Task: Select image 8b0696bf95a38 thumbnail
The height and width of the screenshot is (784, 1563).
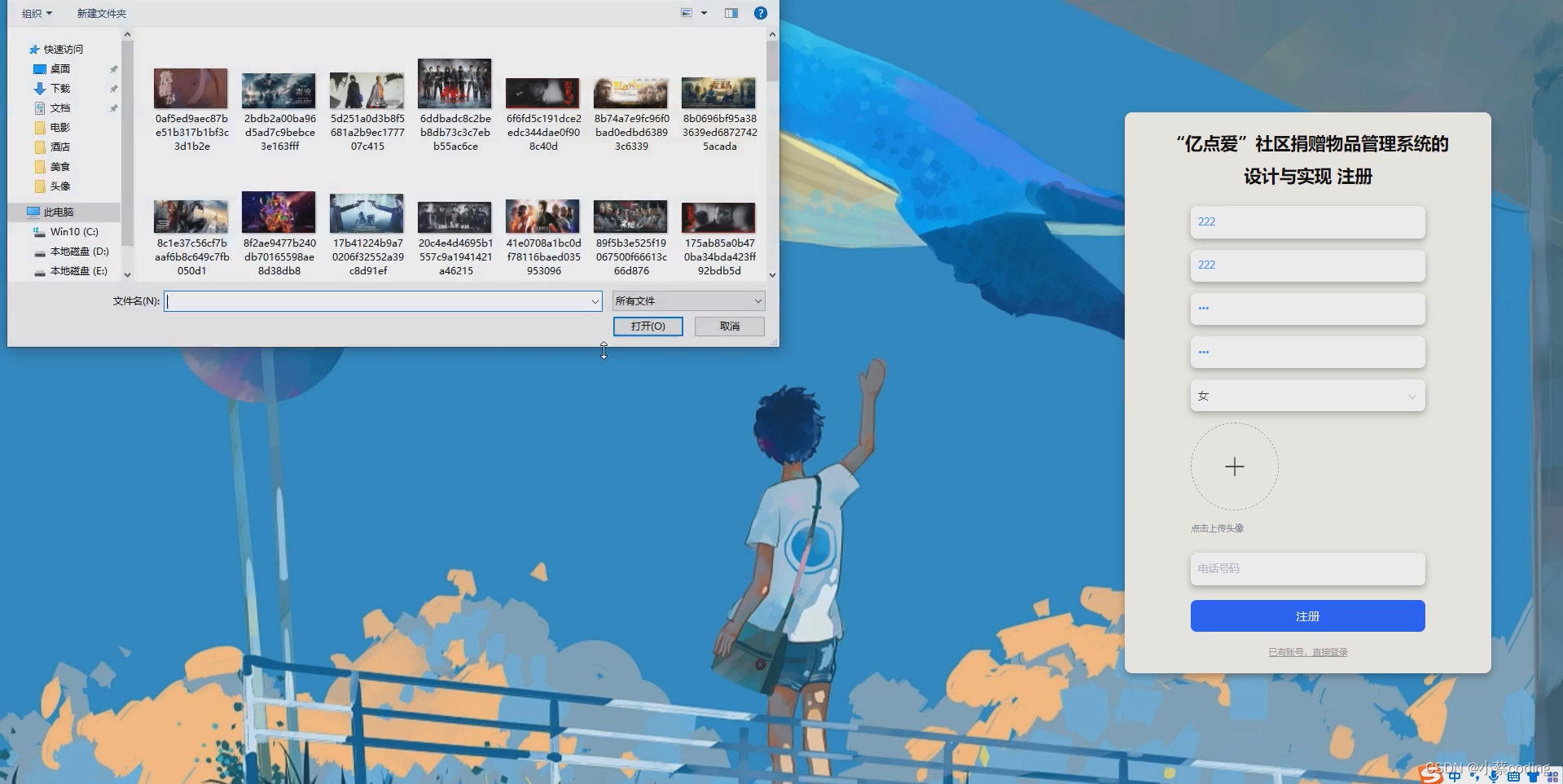Action: click(718, 93)
